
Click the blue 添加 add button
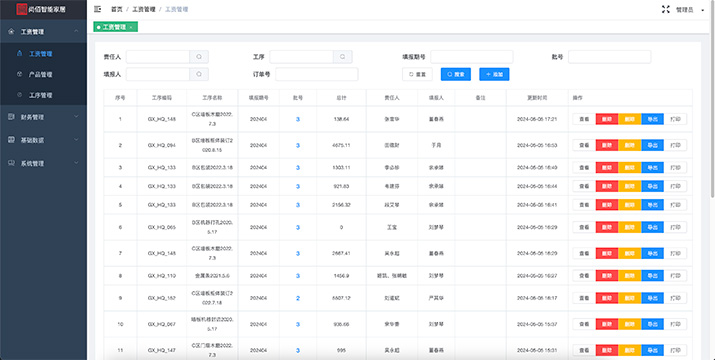click(494, 74)
